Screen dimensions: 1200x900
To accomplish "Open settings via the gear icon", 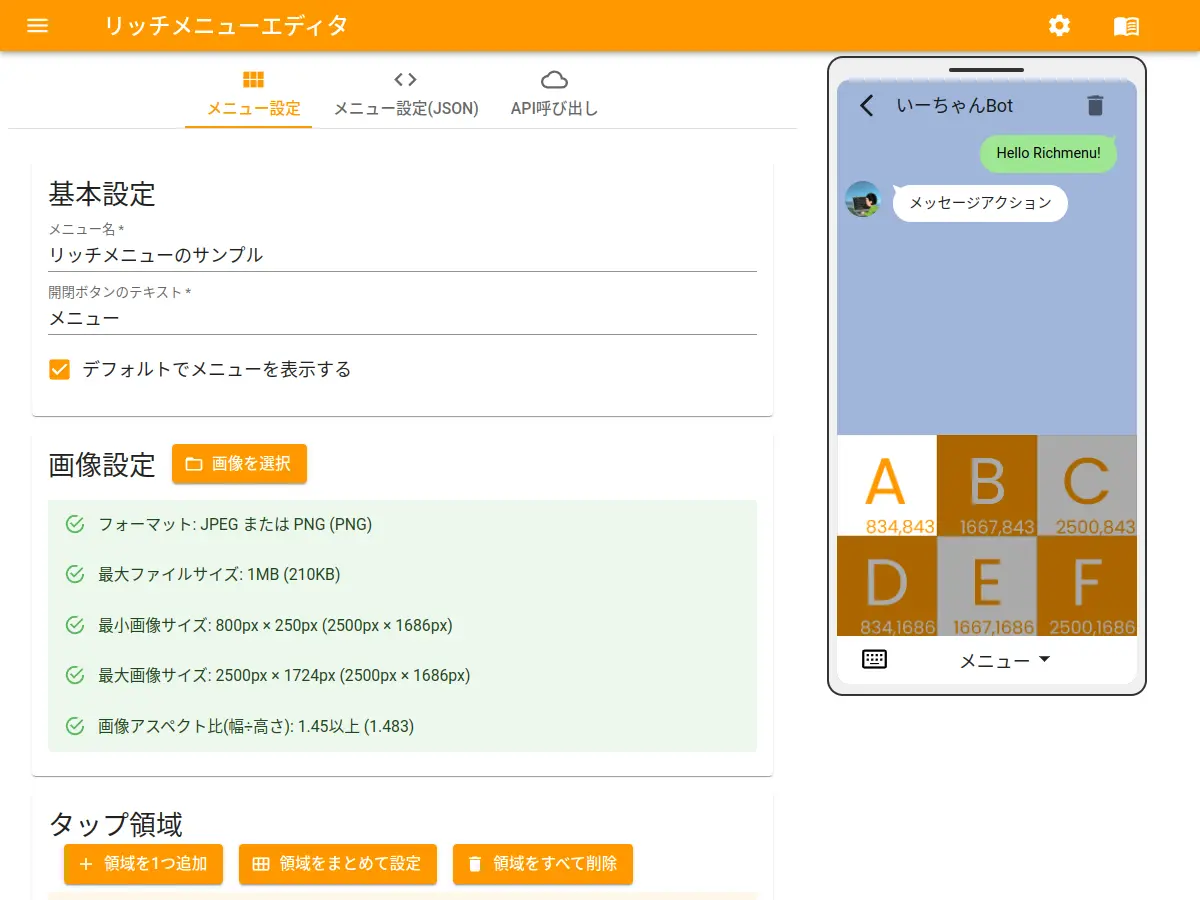I will coord(1059,26).
